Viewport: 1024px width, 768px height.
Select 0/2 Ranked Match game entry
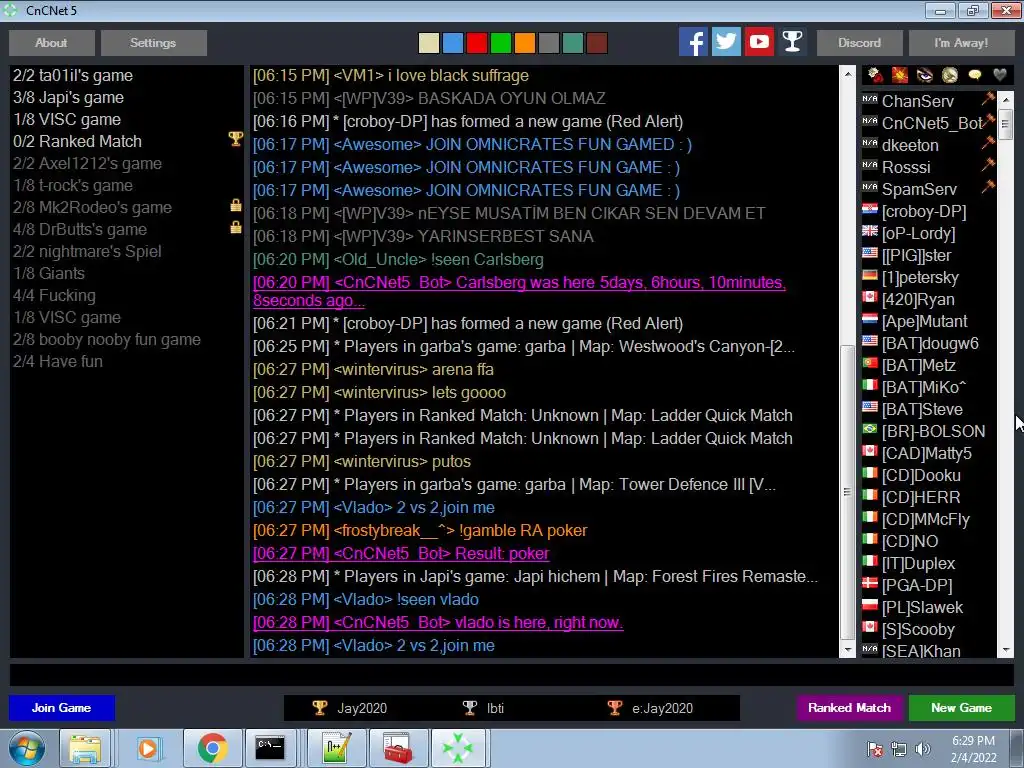click(127, 142)
